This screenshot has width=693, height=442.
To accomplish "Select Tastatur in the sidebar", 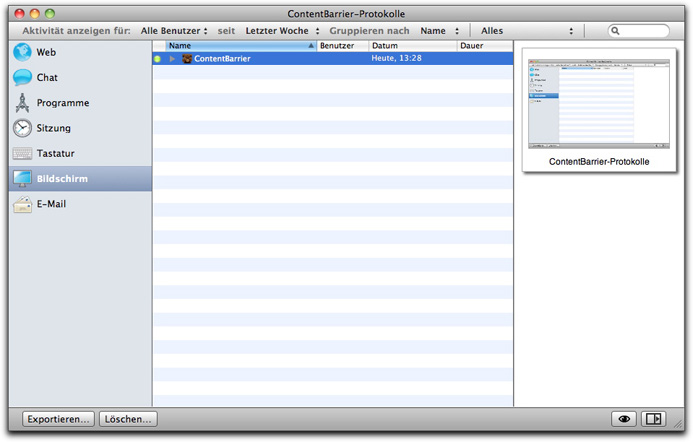I will tap(80, 153).
